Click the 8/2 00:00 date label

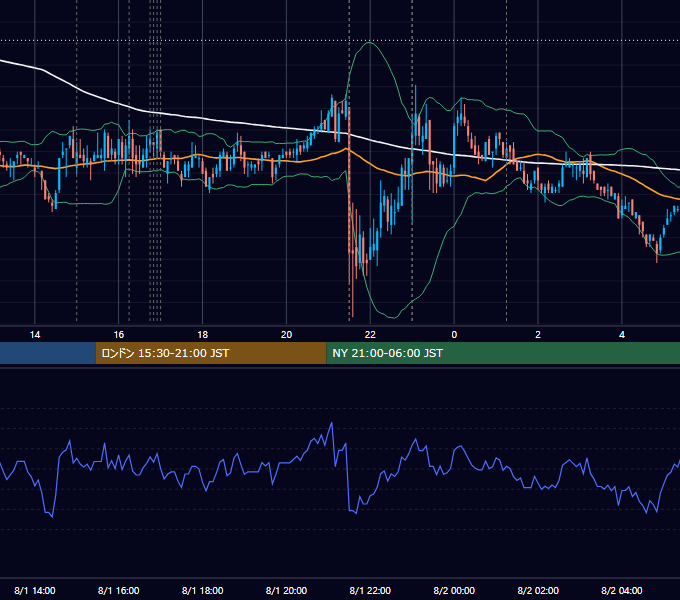(x=454, y=590)
